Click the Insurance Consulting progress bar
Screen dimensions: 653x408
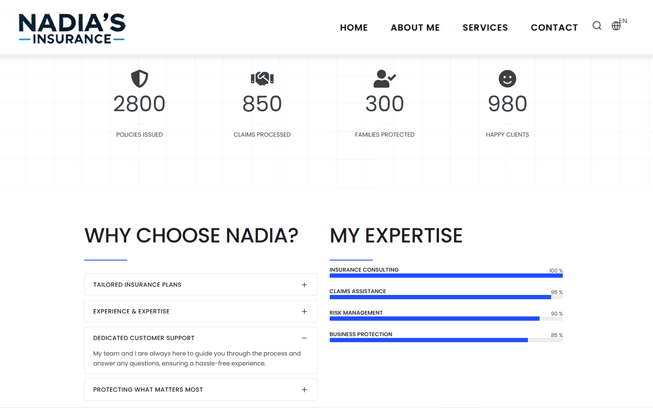click(446, 276)
